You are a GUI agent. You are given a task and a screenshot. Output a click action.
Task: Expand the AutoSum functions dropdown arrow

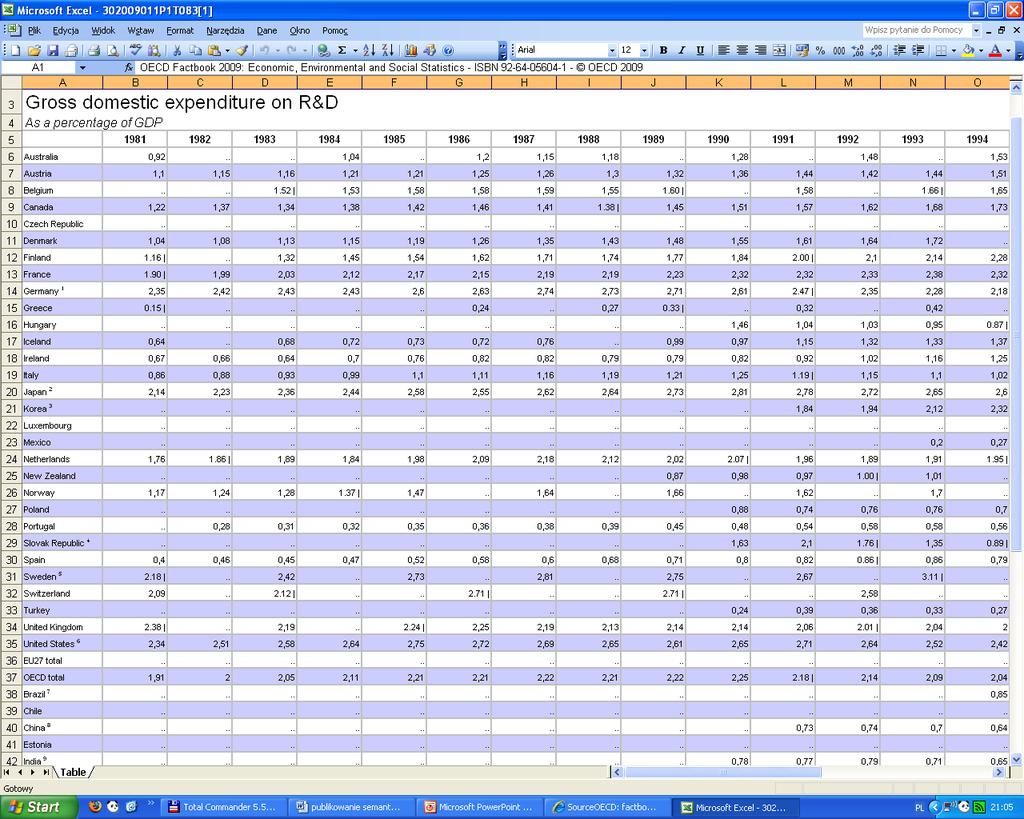[x=355, y=50]
